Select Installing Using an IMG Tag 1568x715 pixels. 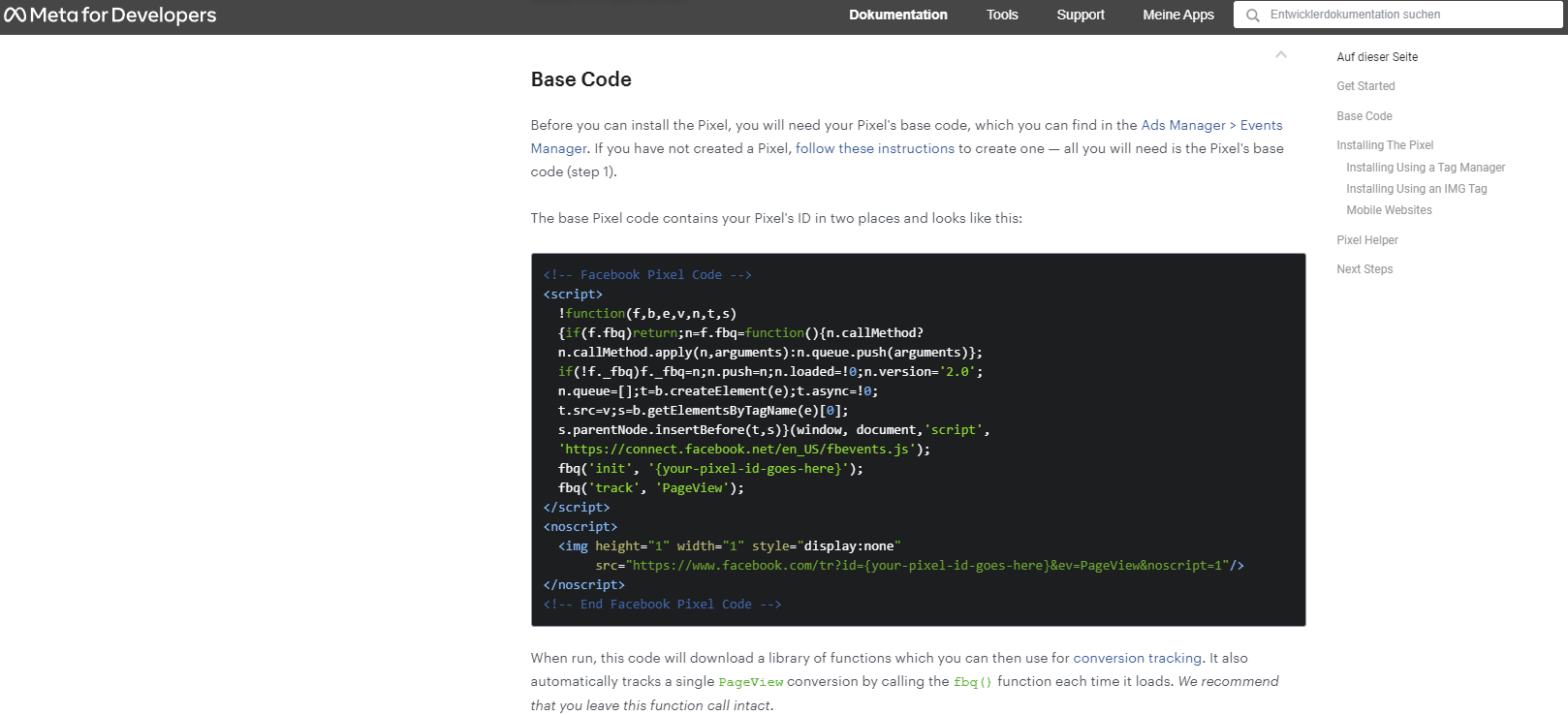point(1415,189)
